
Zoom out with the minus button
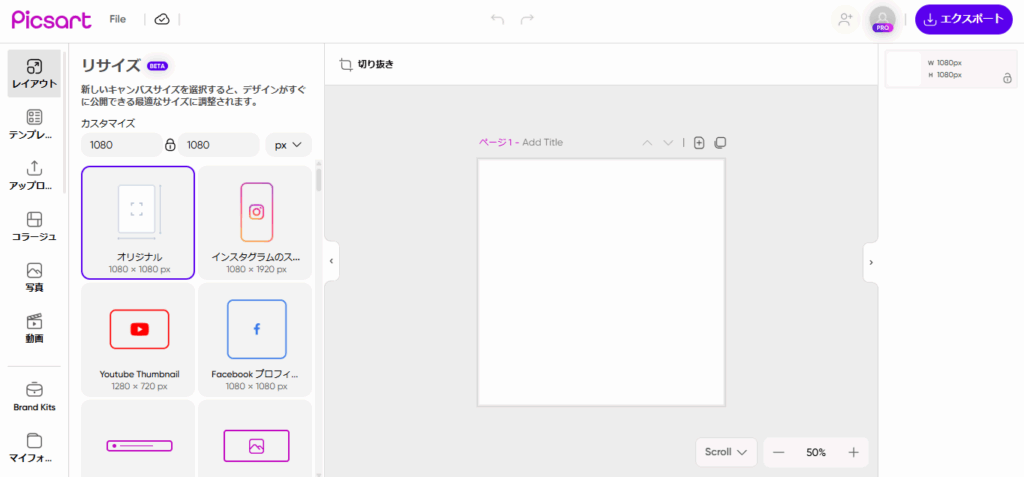click(778, 452)
